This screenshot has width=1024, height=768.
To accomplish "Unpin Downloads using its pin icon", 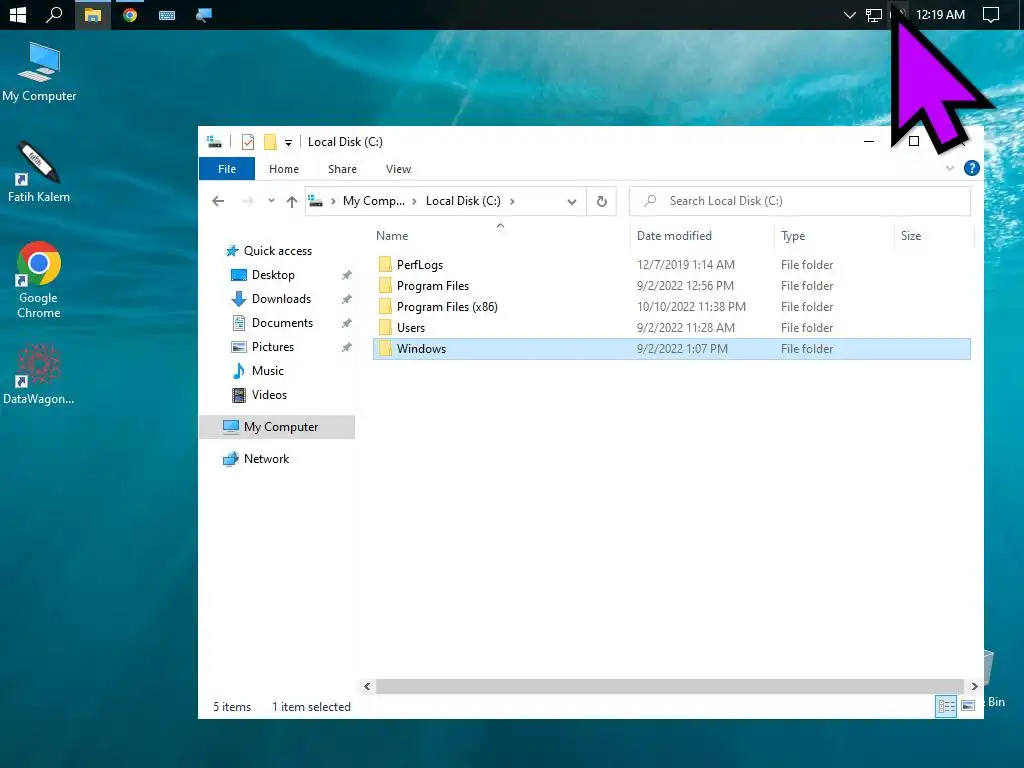I will tap(347, 299).
